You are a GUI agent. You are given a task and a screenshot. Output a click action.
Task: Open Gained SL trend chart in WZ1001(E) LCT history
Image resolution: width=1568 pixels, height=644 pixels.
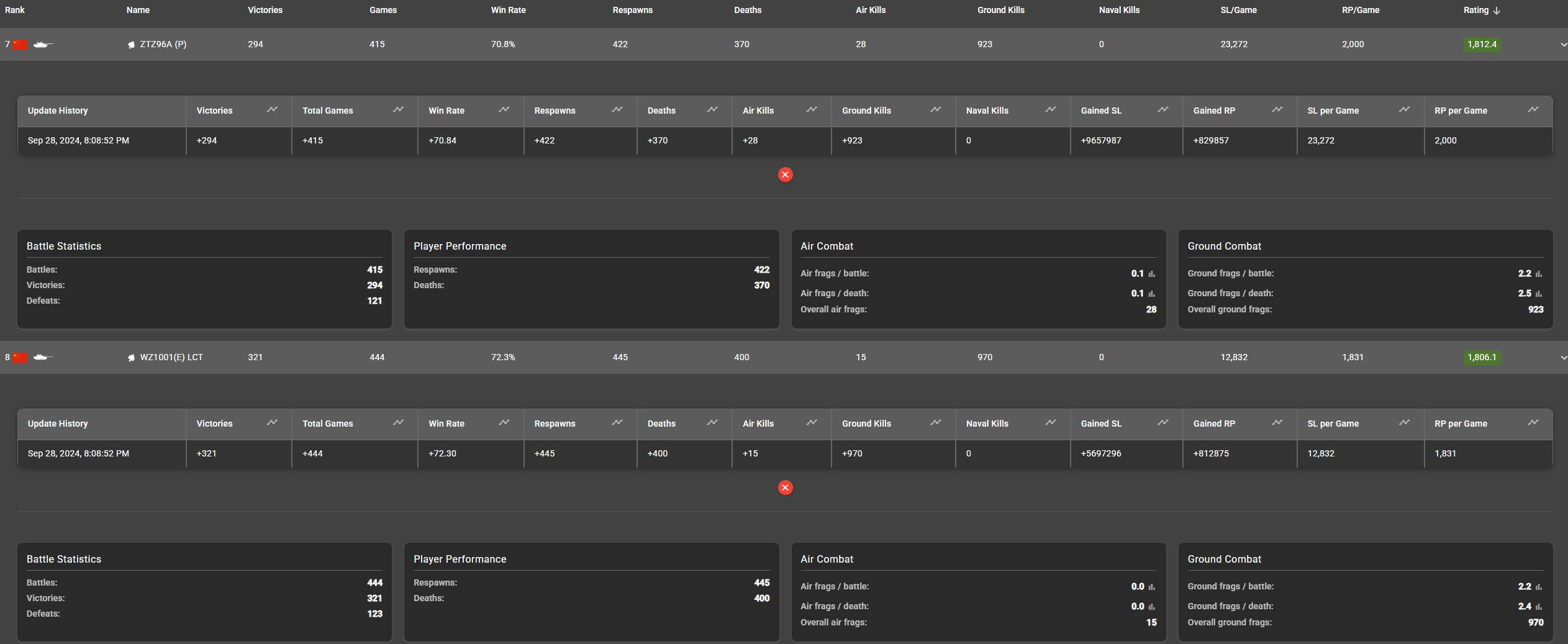point(1162,422)
